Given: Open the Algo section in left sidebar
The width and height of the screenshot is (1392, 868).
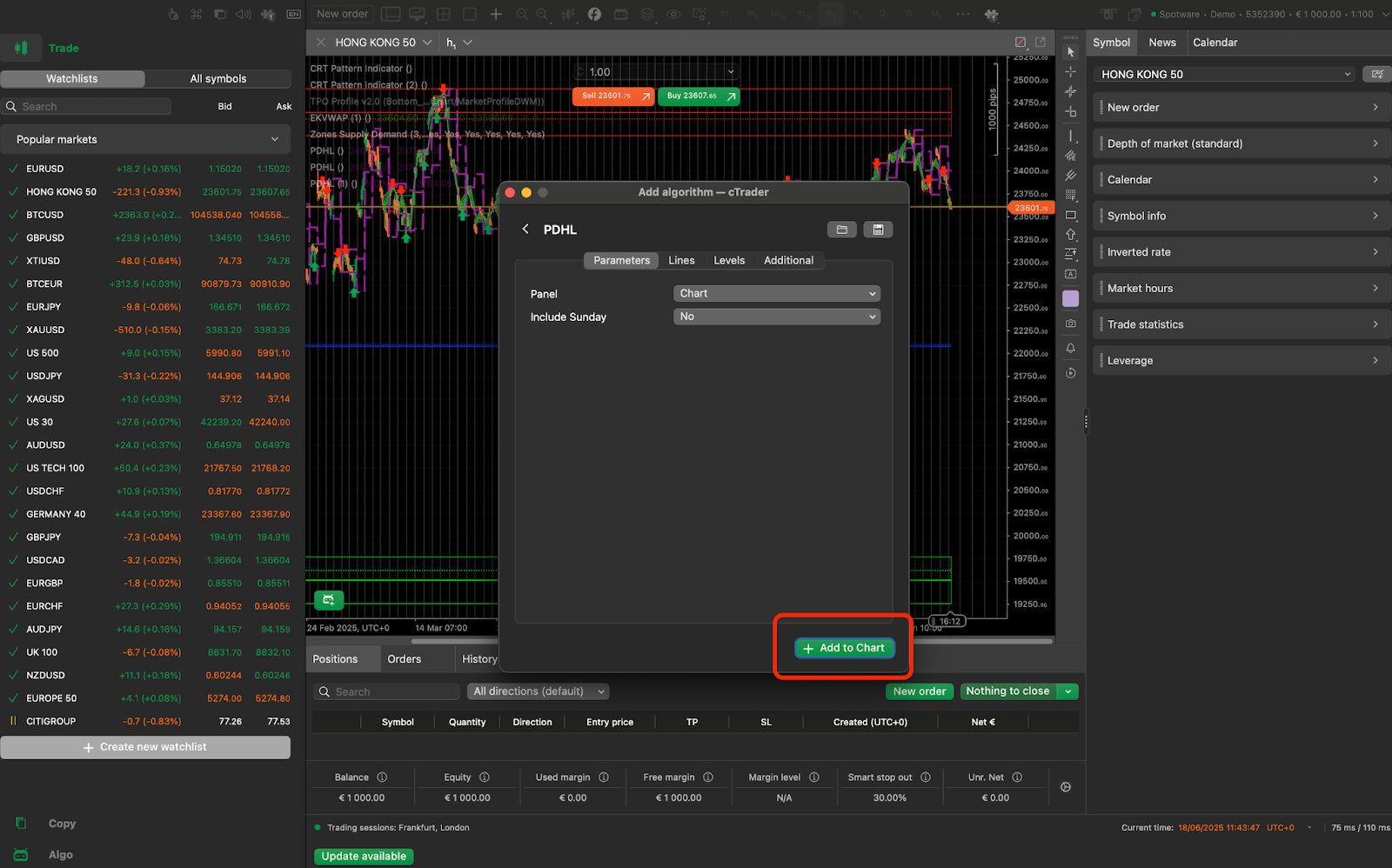Looking at the screenshot, I should click(x=60, y=855).
